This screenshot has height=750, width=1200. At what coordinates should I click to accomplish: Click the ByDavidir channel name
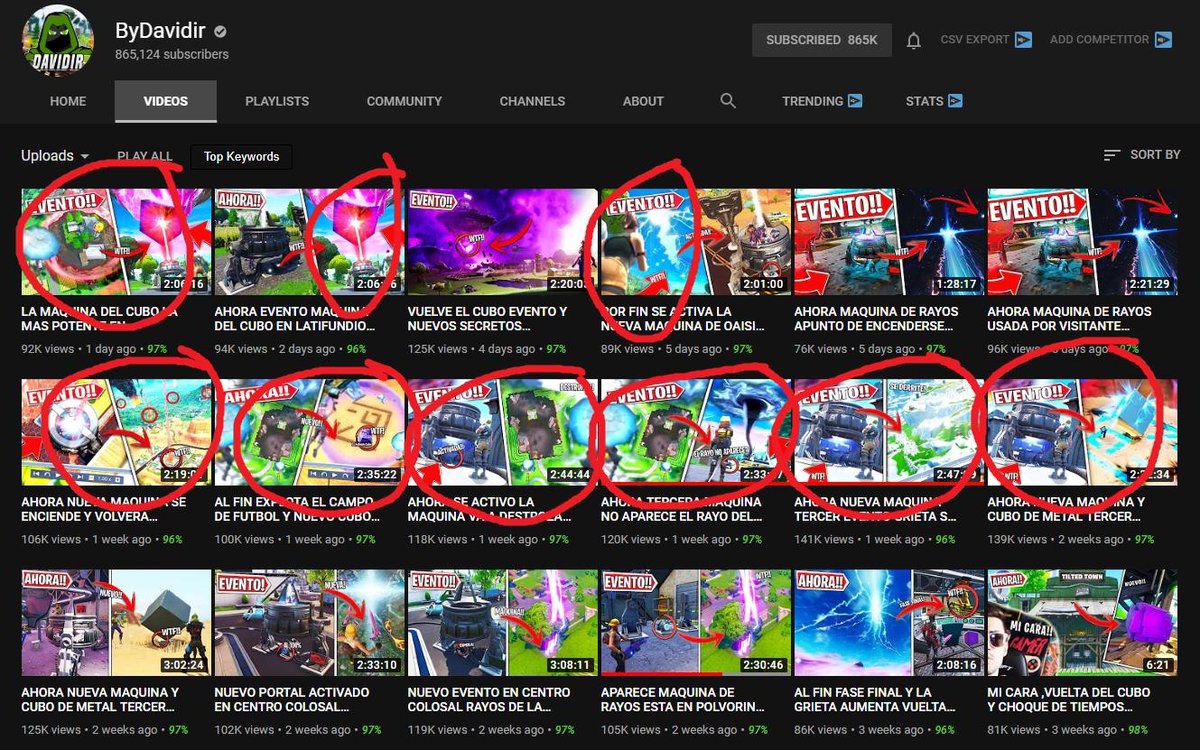click(160, 30)
